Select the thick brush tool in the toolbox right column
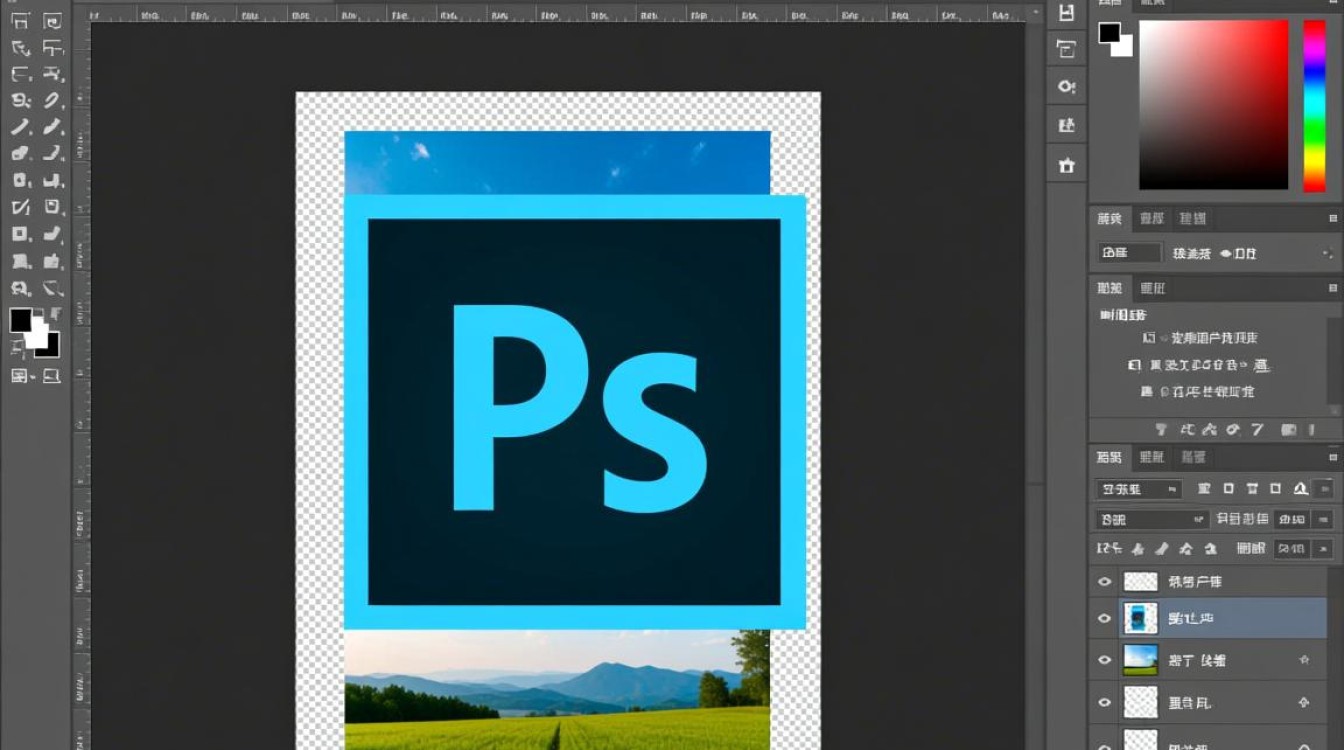The width and height of the screenshot is (1344, 750). click(52, 127)
